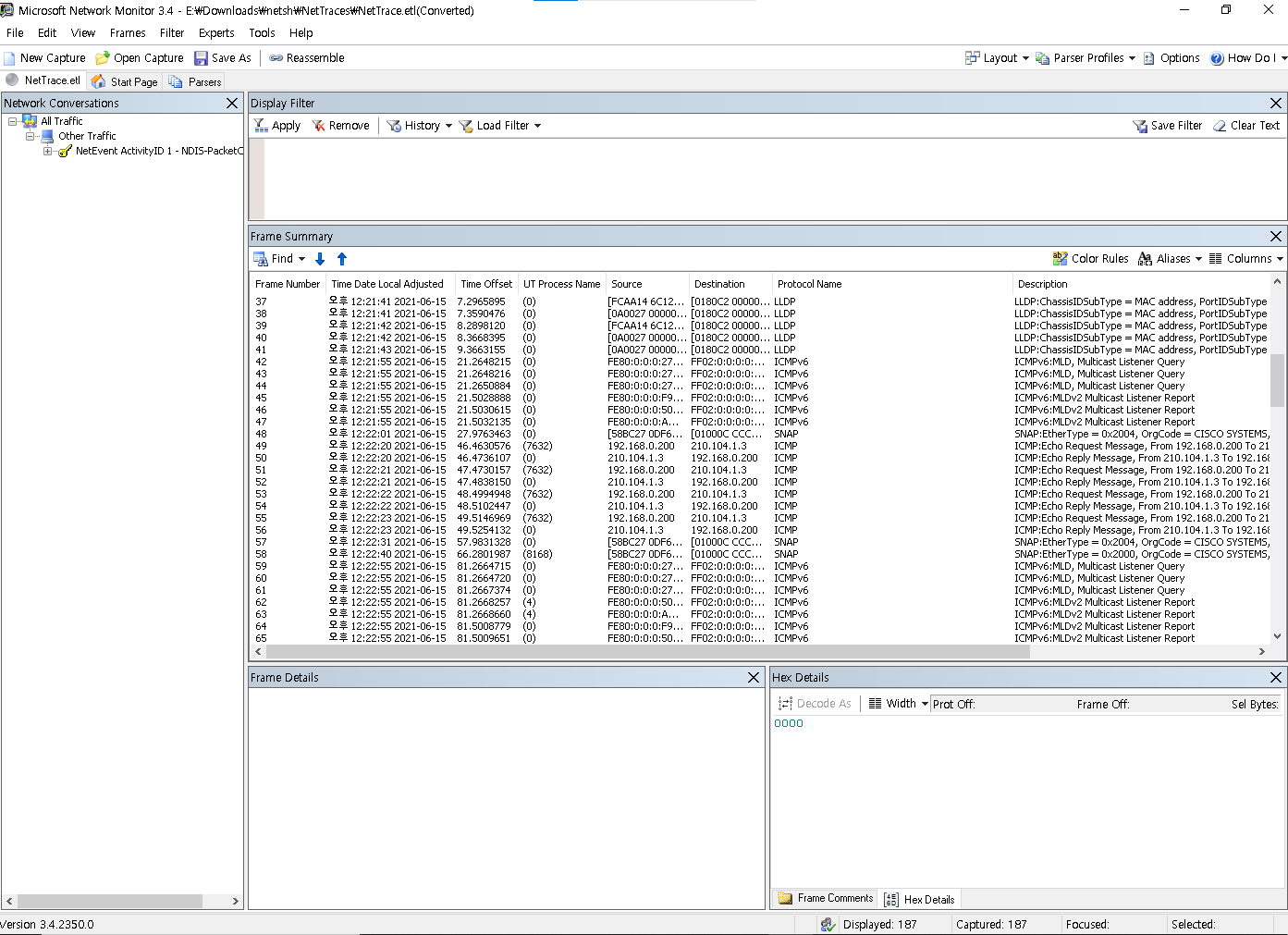Select frame 49 ICMP Echo Request row
This screenshot has height=935, width=1288.
(760, 446)
